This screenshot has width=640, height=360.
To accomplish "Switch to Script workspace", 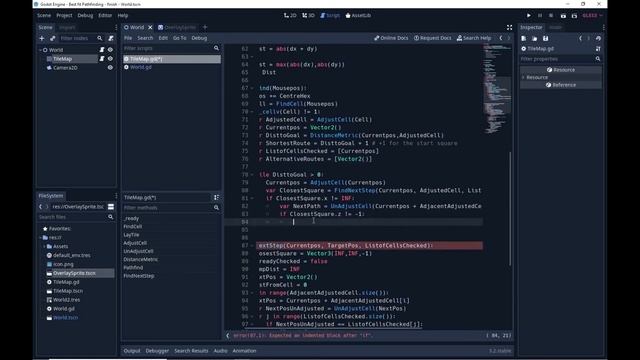I will 330,16.
